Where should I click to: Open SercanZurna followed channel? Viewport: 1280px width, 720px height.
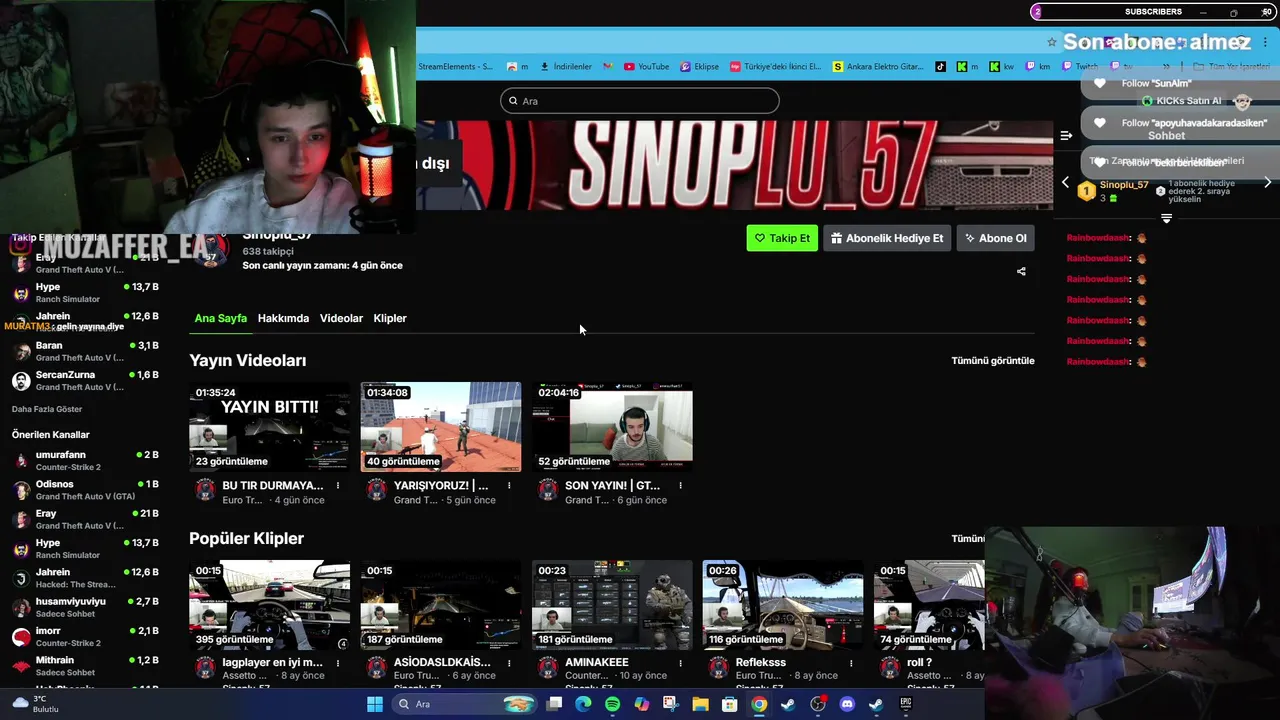click(x=85, y=381)
